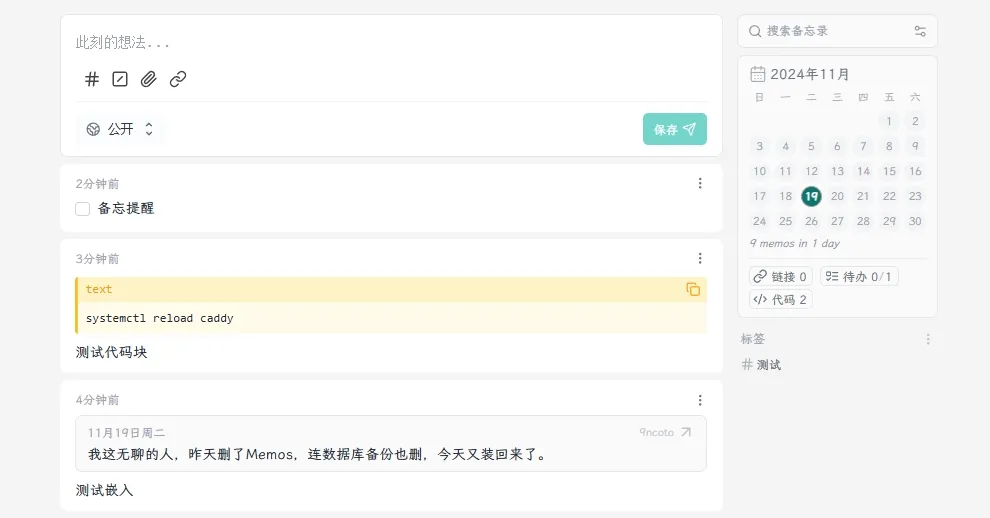Toggle the 待办 0/1 filter

point(859,276)
